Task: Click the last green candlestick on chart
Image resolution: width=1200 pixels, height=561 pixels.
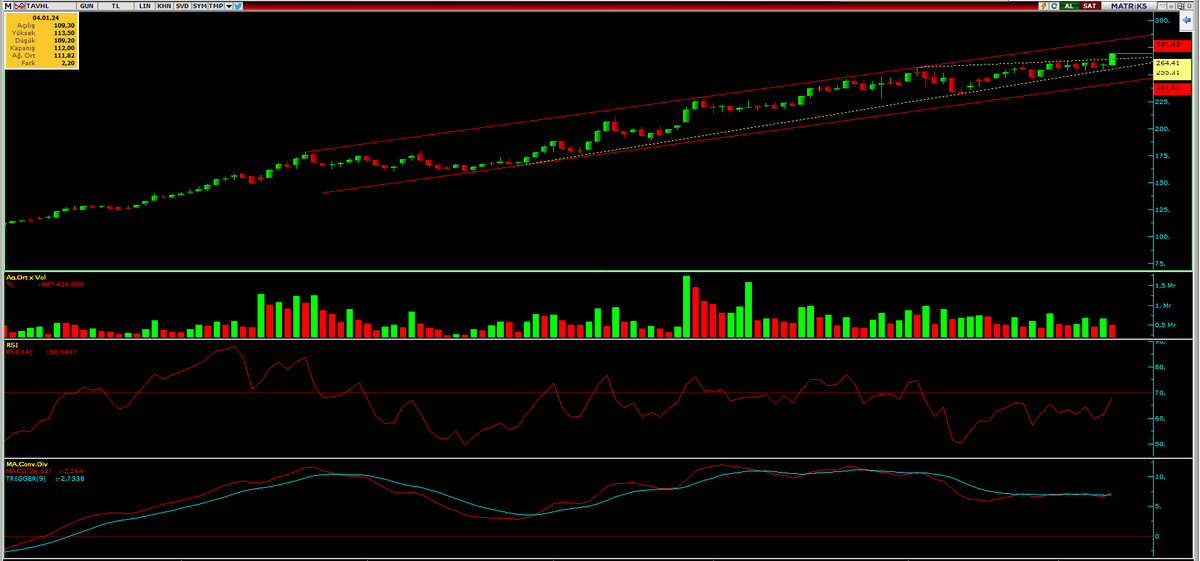Action: [x=1113, y=59]
